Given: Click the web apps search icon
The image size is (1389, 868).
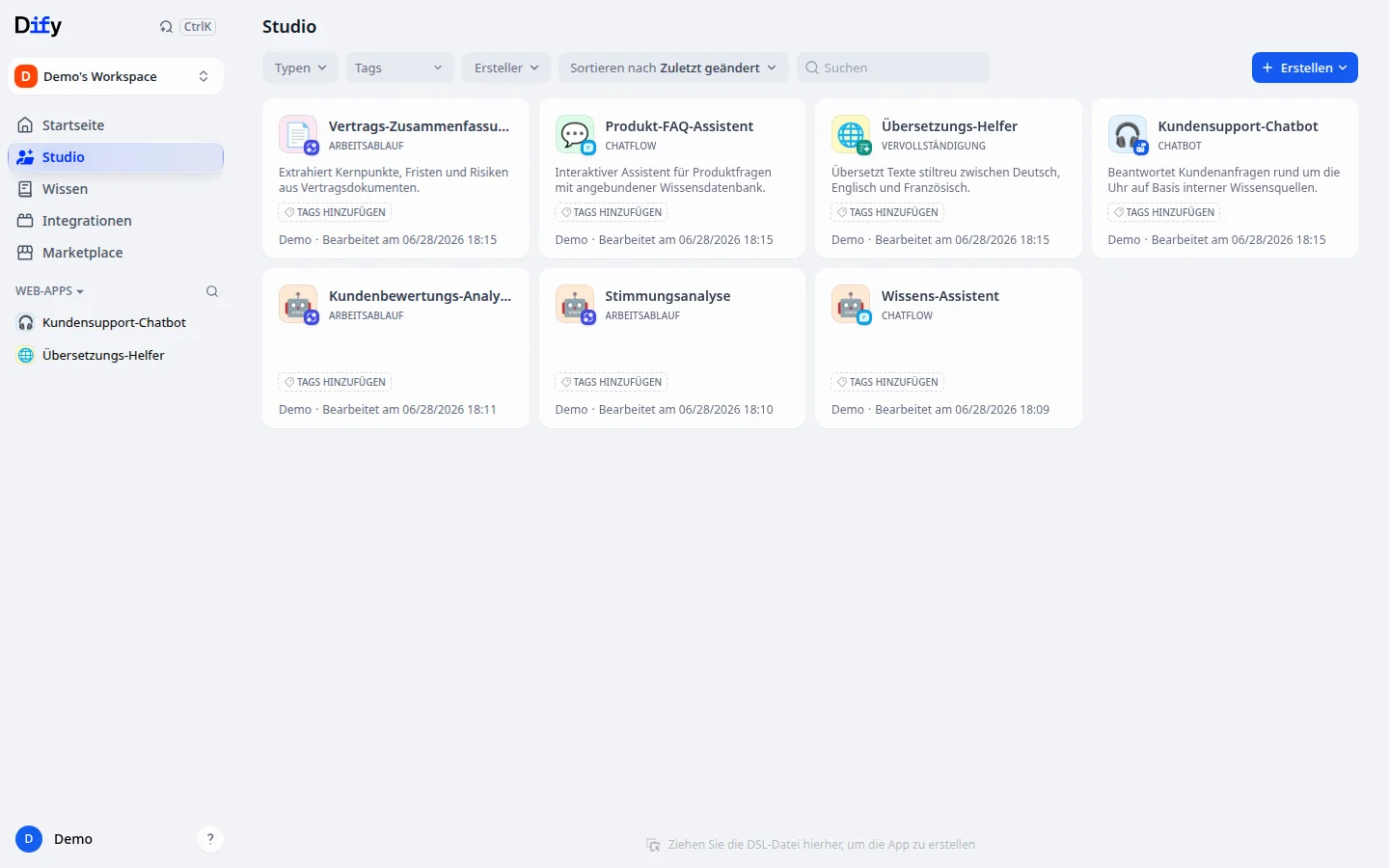Looking at the screenshot, I should [x=212, y=291].
